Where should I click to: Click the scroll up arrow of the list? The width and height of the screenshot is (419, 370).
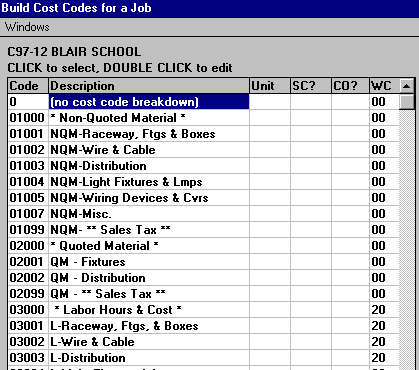tap(406, 86)
